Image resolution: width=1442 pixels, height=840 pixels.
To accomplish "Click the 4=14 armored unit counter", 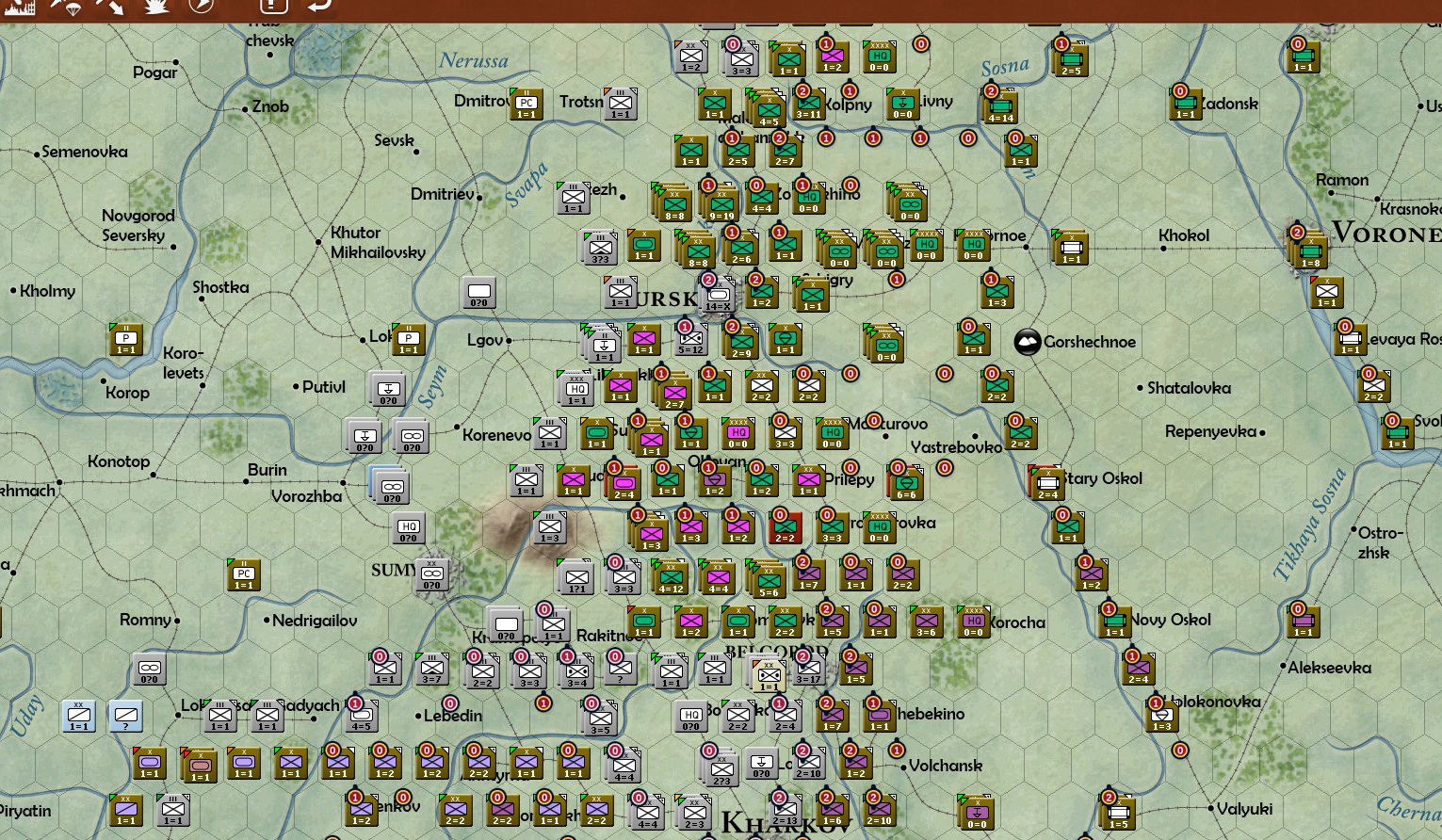I will [x=1000, y=106].
